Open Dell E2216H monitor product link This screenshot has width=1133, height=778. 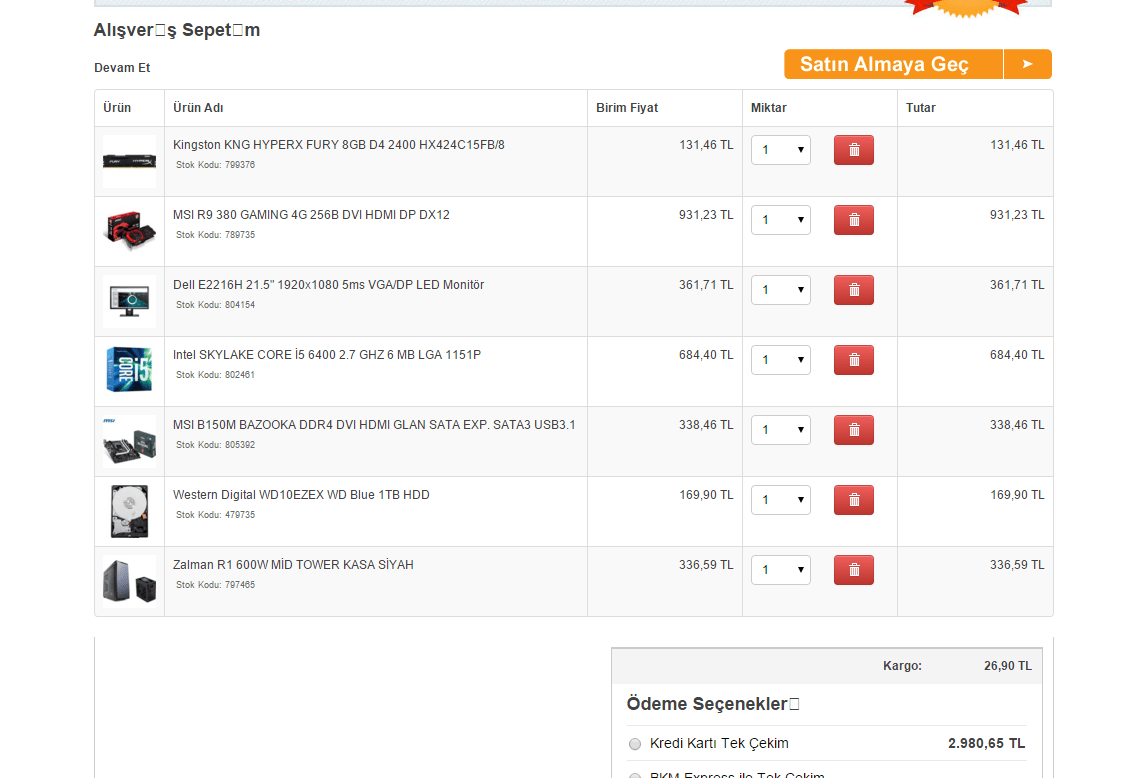tap(329, 285)
